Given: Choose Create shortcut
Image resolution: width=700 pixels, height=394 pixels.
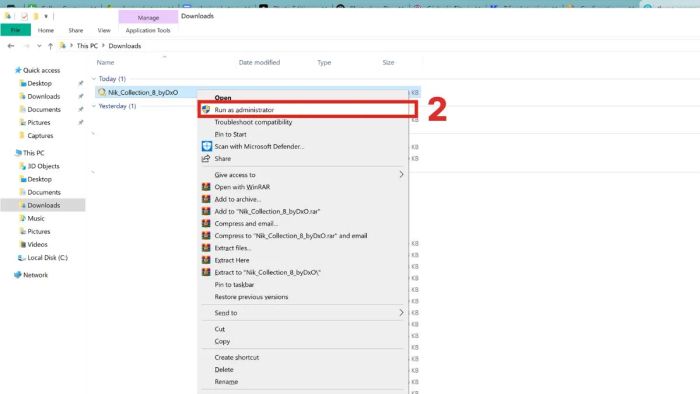Looking at the screenshot, I should 303,357.
